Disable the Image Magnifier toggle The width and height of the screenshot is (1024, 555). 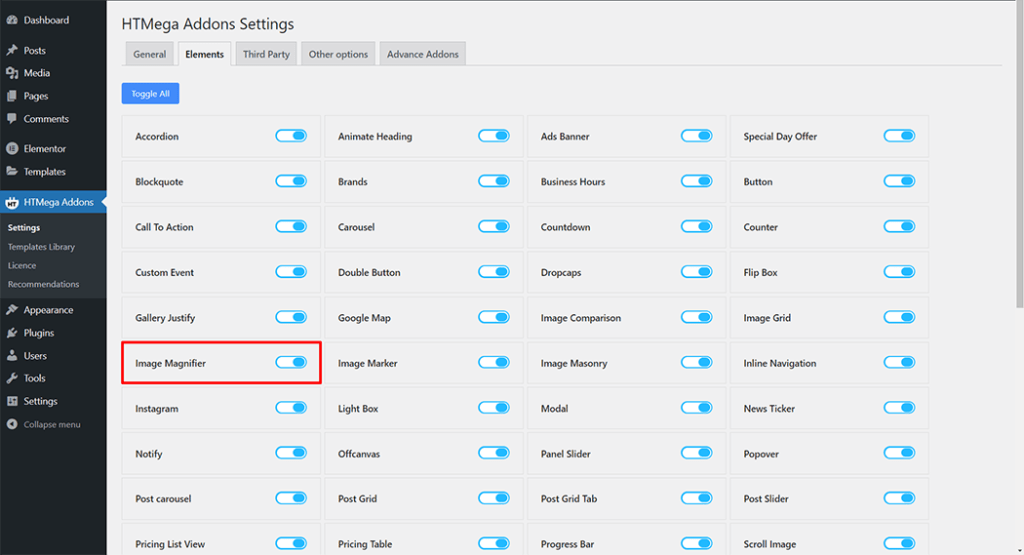pyautogui.click(x=291, y=363)
